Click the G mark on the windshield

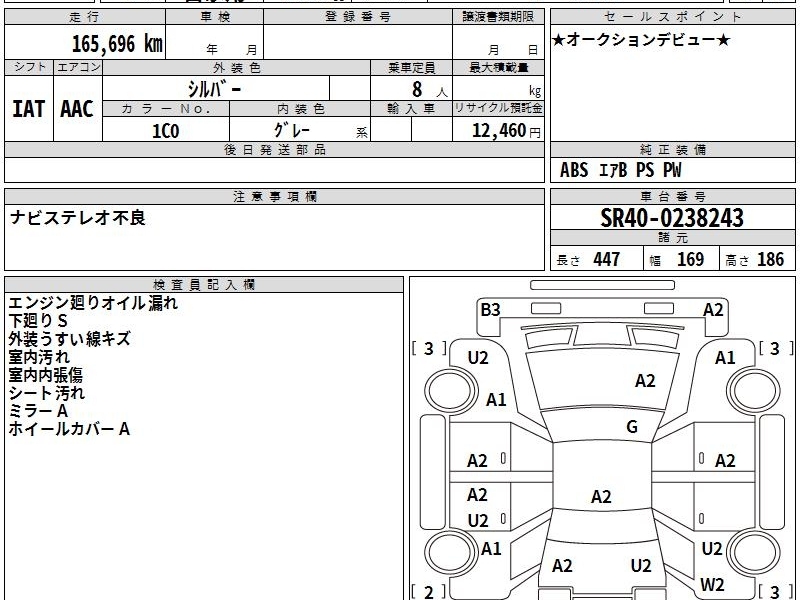click(632, 427)
